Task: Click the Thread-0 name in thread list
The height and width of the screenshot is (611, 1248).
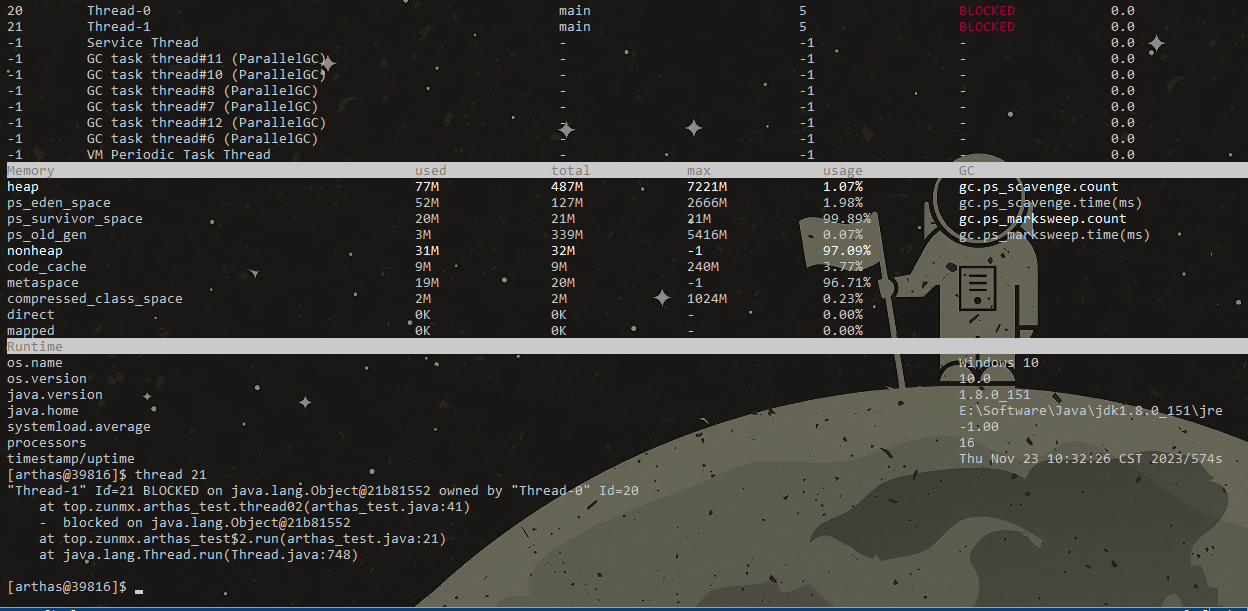Action: pyautogui.click(x=119, y=11)
